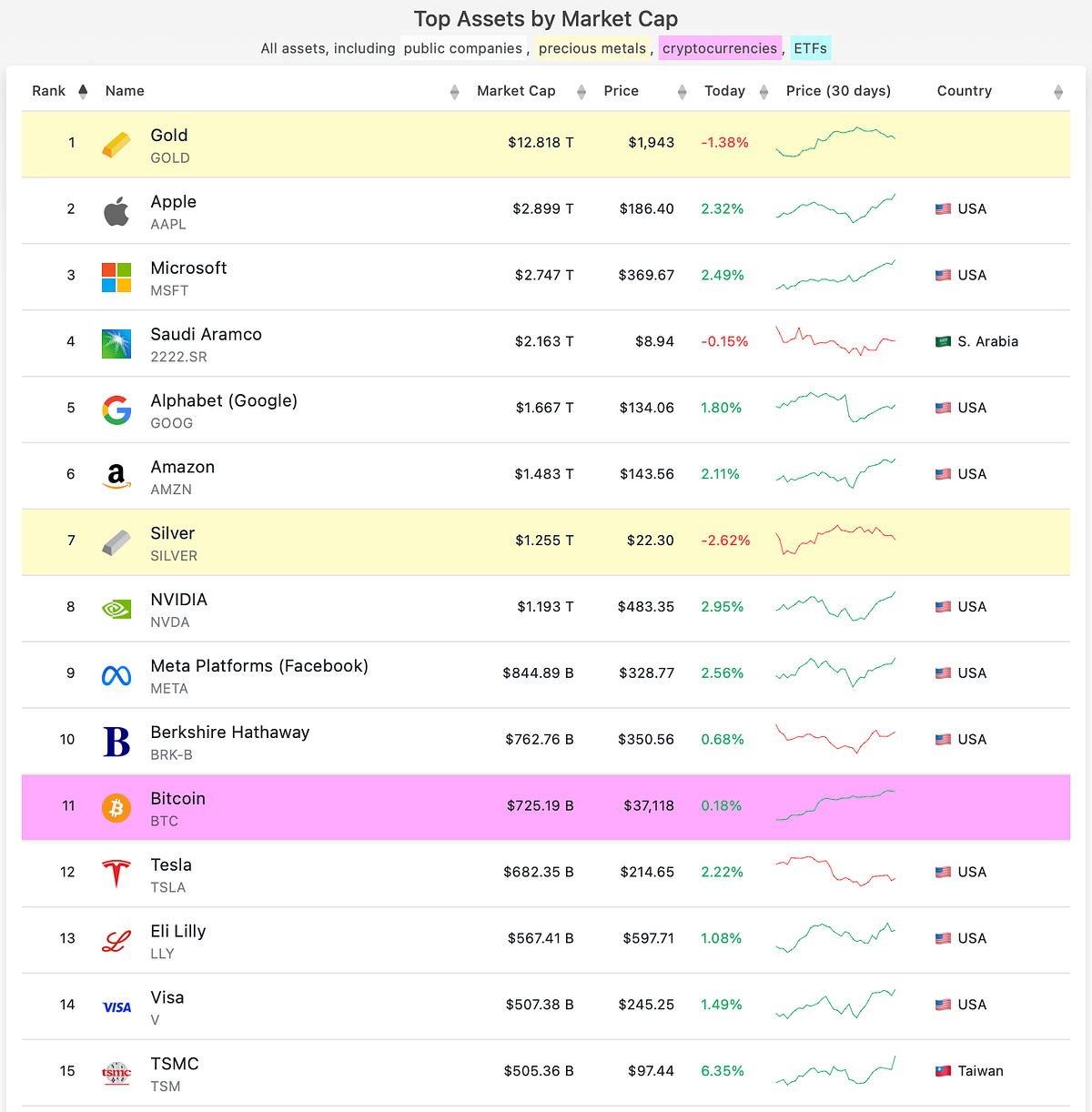Click the ETFs filter tag
Viewport: 1092px width, 1112px height.
click(x=810, y=48)
